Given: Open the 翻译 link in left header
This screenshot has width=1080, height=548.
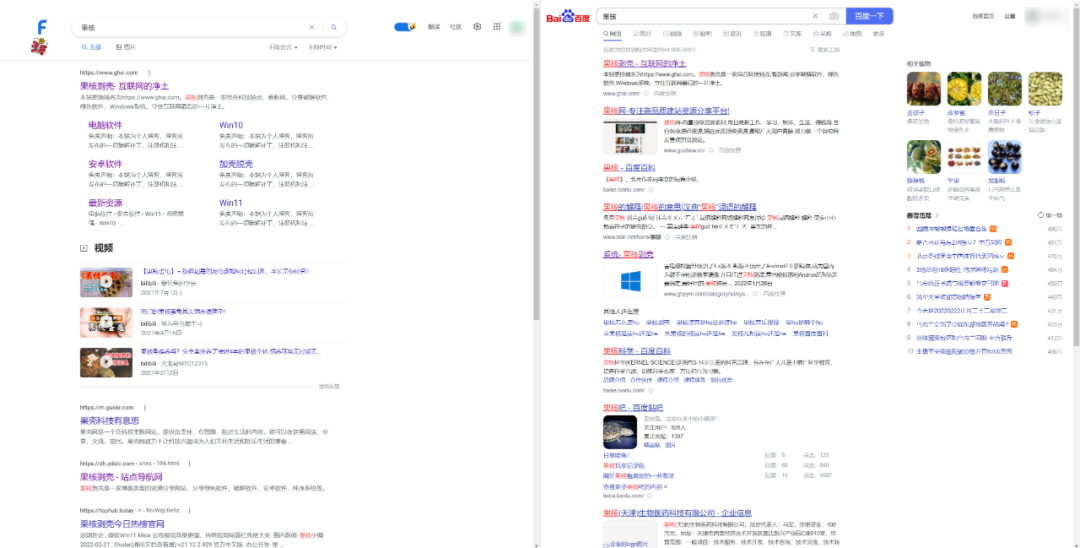Looking at the screenshot, I should click(433, 27).
